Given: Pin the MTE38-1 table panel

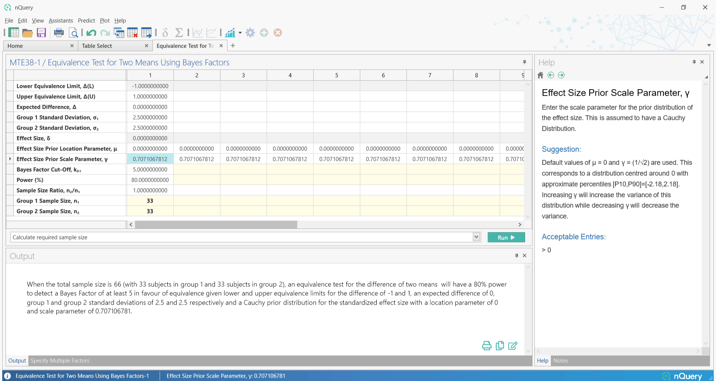Looking at the screenshot, I should pos(525,62).
